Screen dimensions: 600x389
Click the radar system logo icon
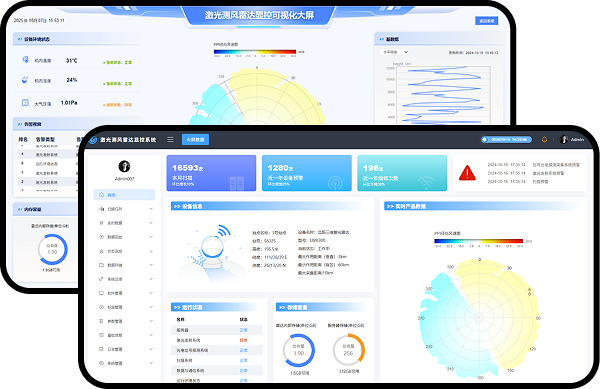(x=93, y=140)
